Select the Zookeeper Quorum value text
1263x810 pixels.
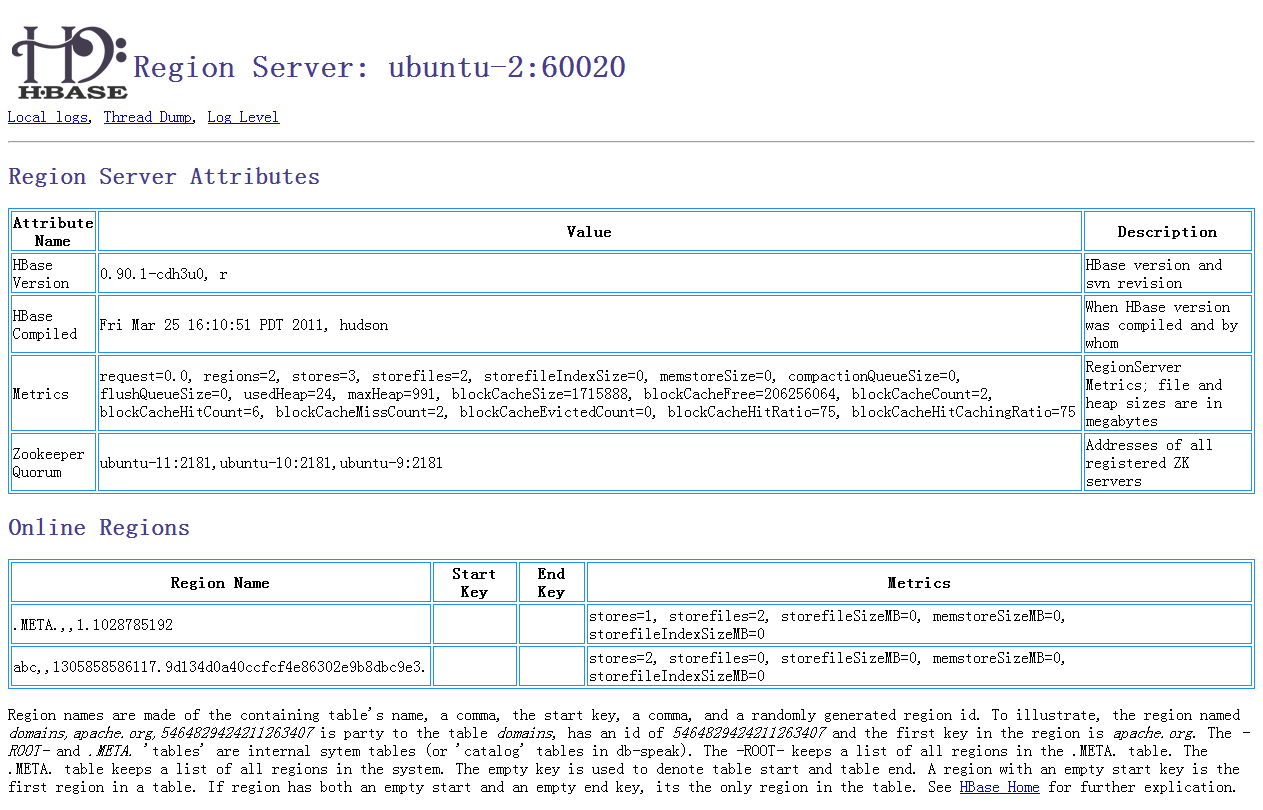point(270,463)
